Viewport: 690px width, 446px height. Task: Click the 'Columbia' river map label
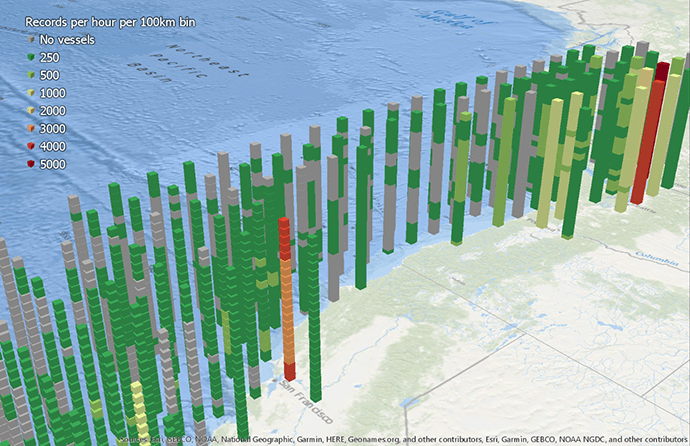[x=657, y=258]
